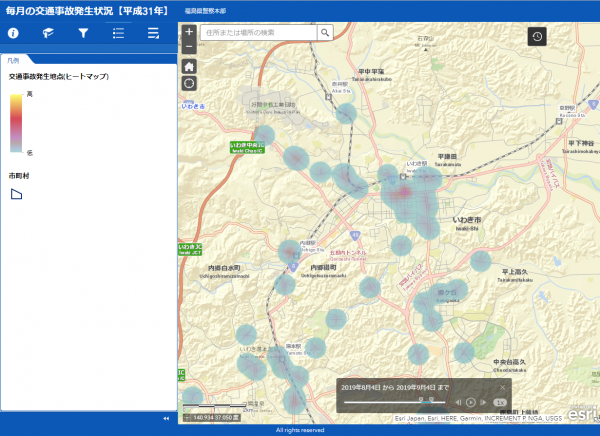600x436 pixels.
Task: Open the 1x playback speed selector
Action: (x=500, y=402)
